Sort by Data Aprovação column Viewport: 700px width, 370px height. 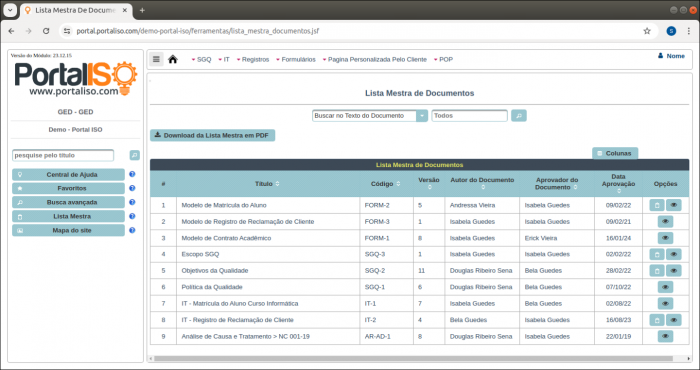(618, 191)
